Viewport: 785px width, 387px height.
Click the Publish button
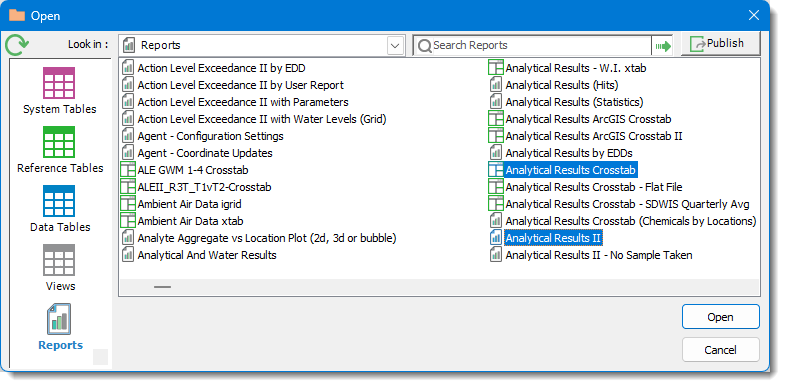pyautogui.click(x=720, y=44)
